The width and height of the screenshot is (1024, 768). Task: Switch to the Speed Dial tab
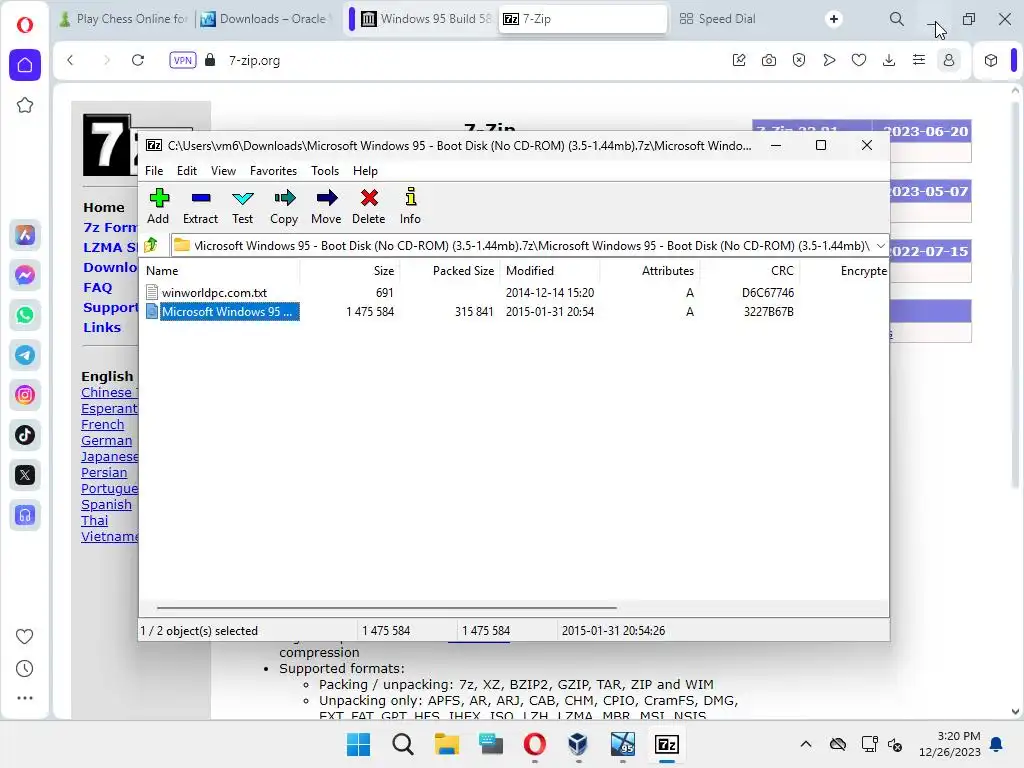click(718, 19)
